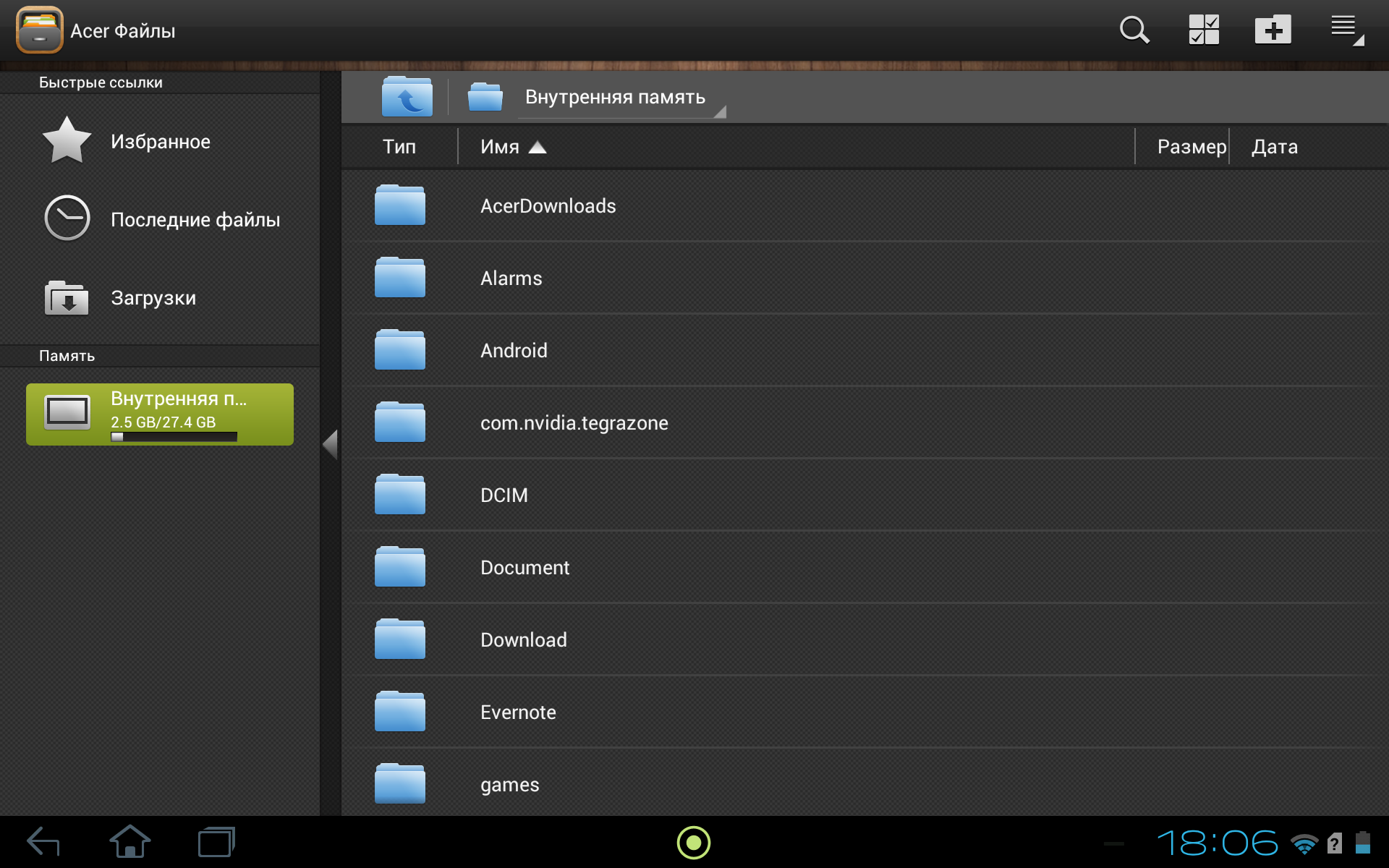Open the Evernote folder
1389x868 pixels.
[x=518, y=712]
